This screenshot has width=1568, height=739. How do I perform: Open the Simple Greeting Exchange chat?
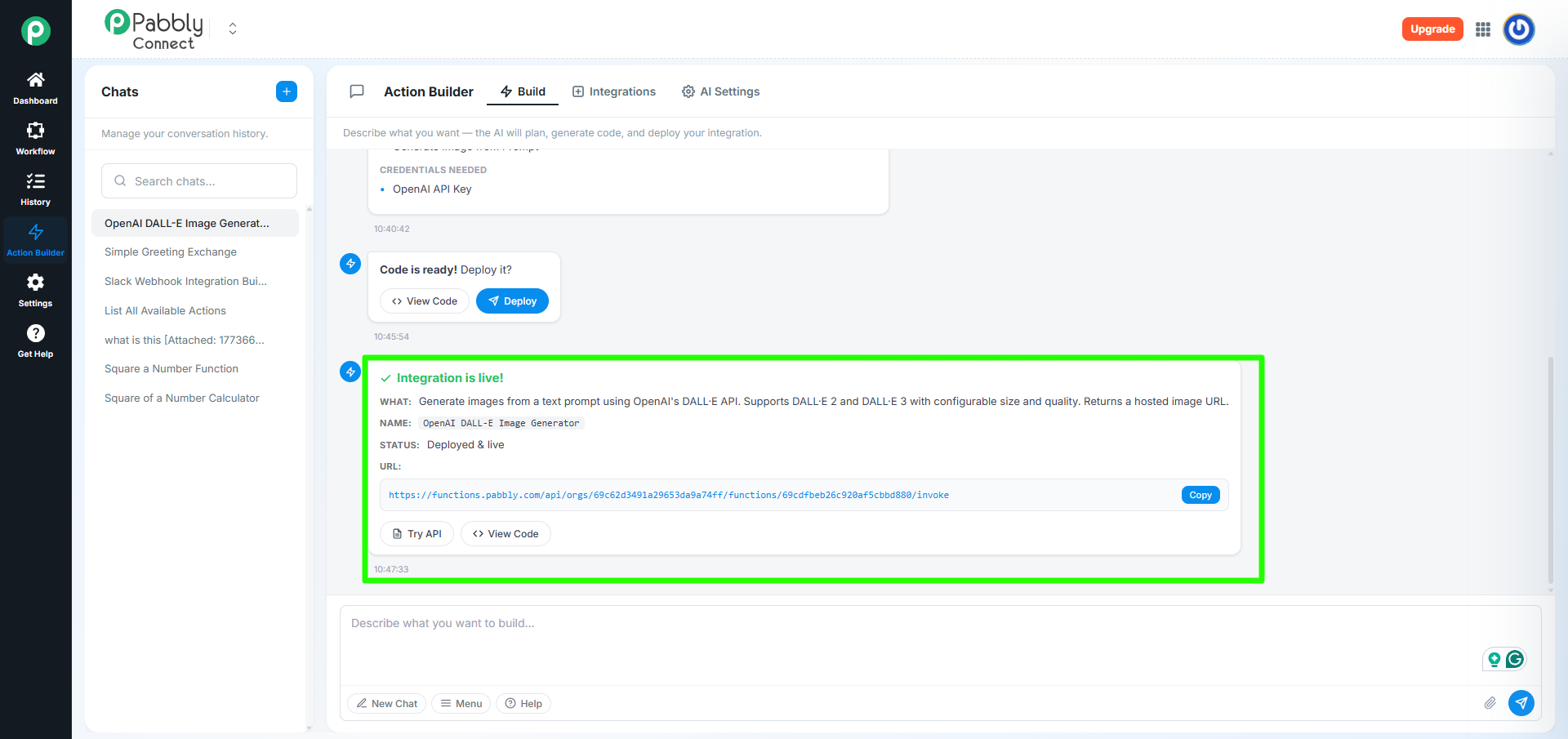pos(195,252)
